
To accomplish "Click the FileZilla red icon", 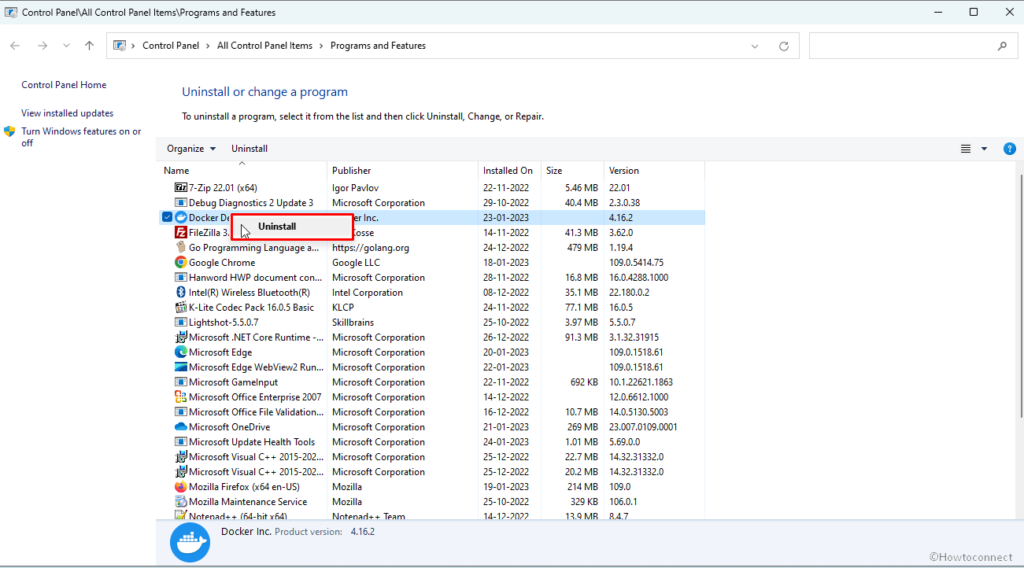I will click(181, 232).
